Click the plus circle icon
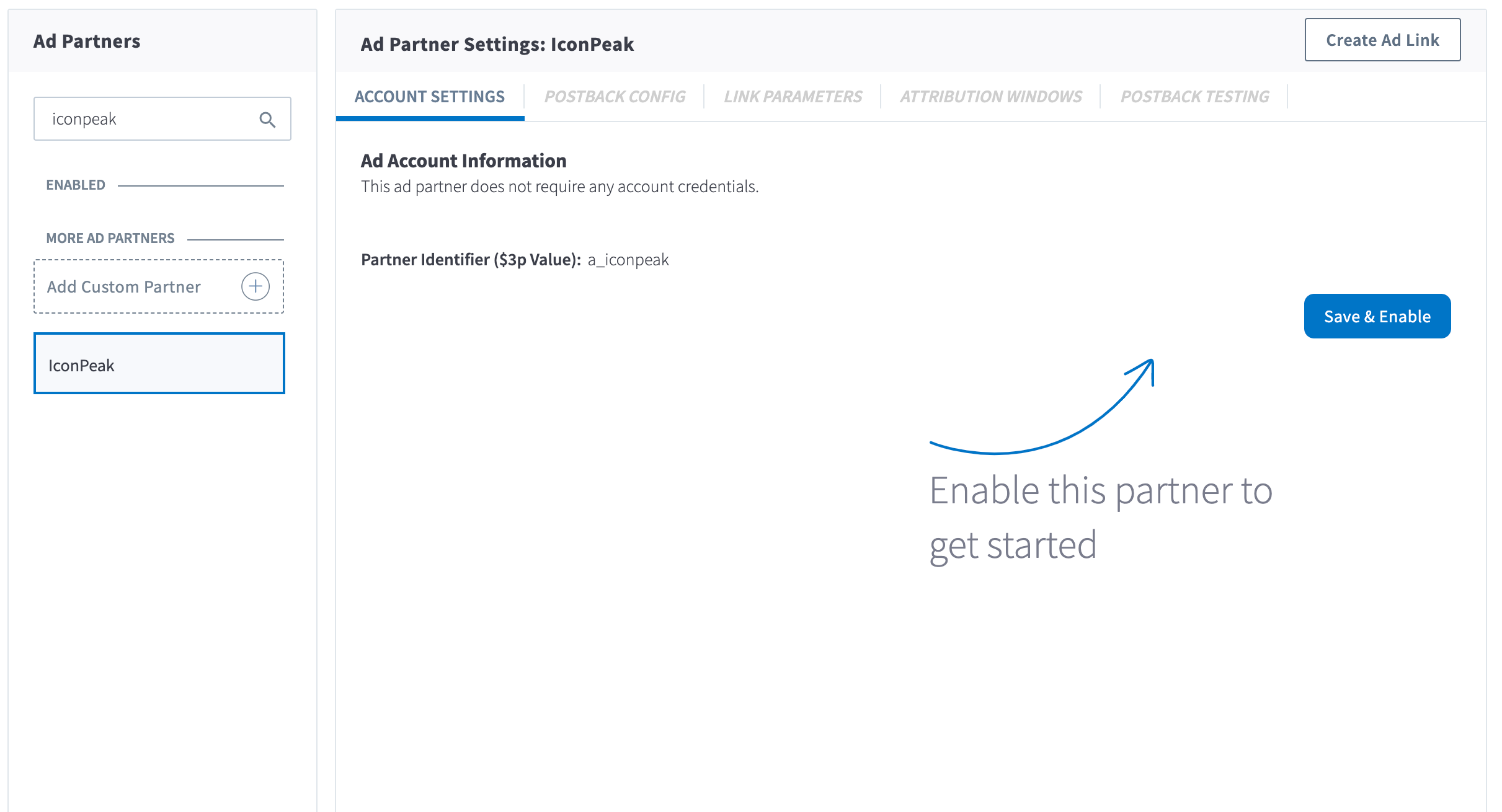The height and width of the screenshot is (812, 1502). (255, 286)
